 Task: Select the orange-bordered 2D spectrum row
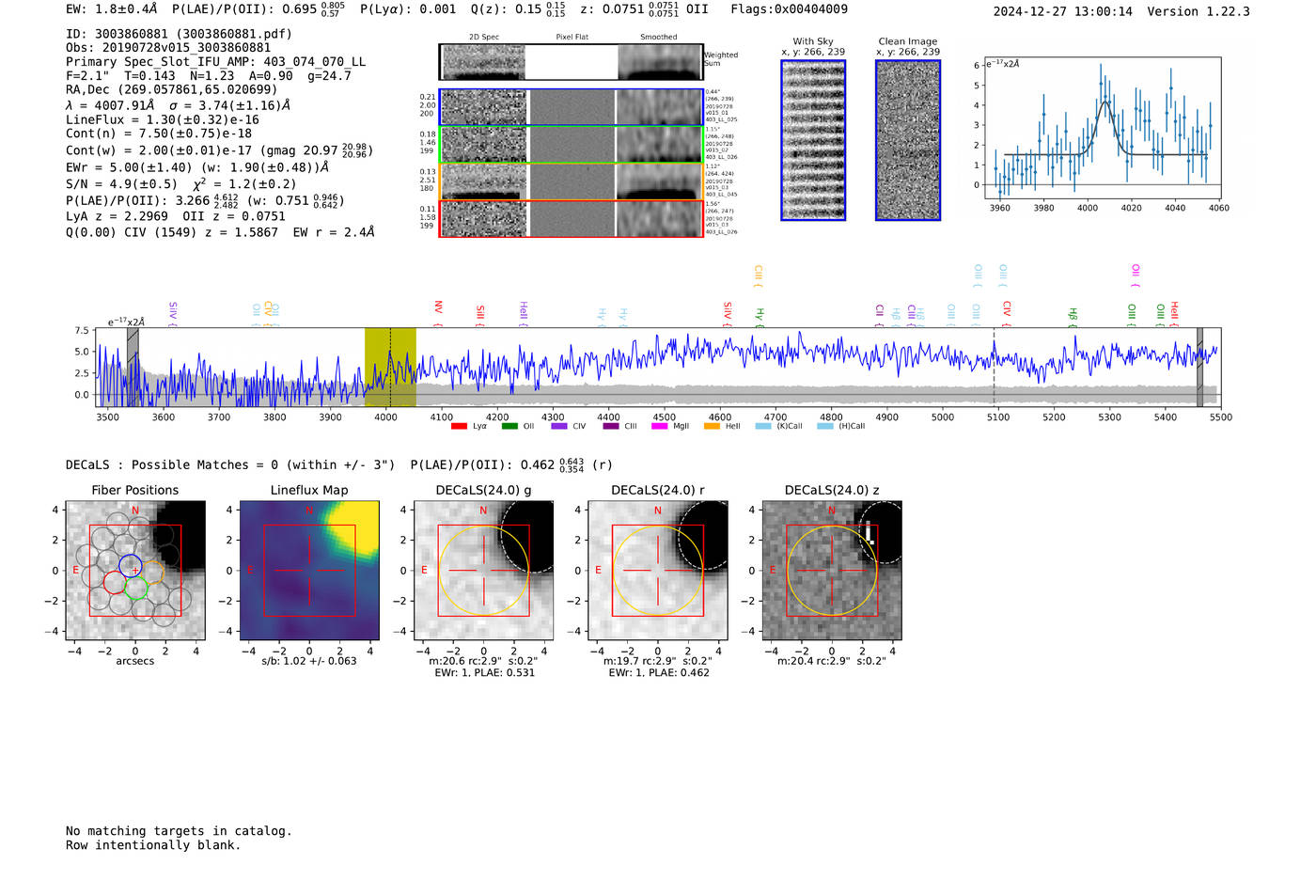point(571,181)
